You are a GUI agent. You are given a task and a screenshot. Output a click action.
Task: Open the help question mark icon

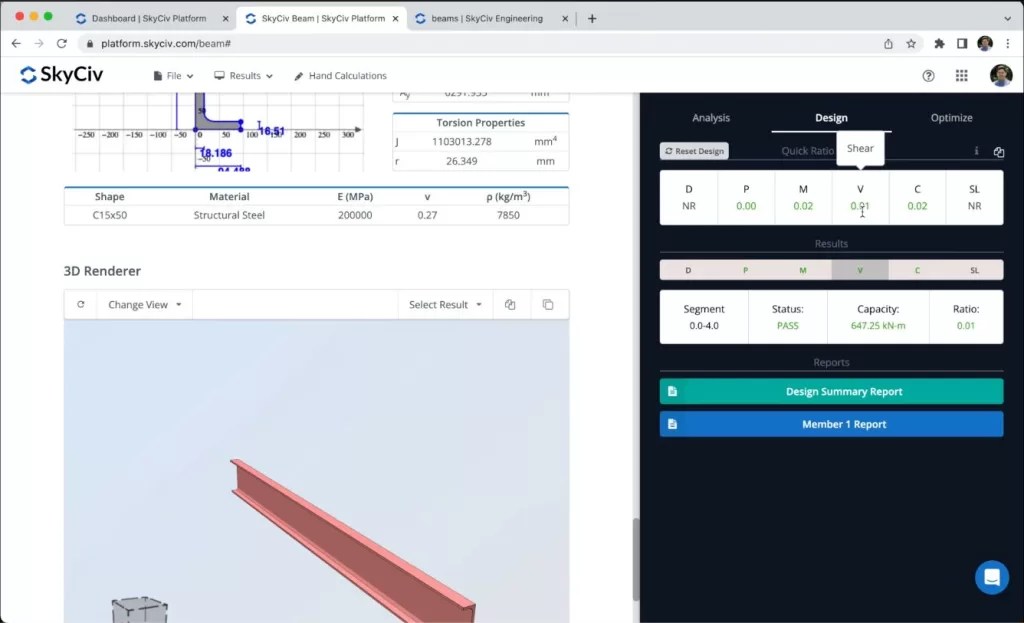click(x=928, y=76)
